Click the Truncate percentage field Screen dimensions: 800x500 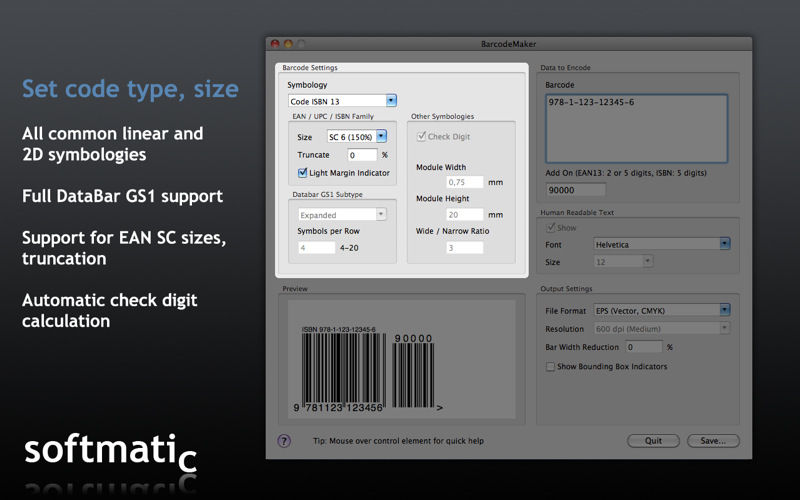tap(362, 155)
